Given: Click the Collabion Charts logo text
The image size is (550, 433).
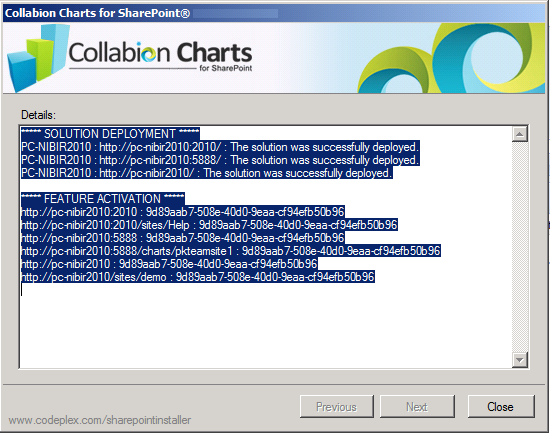Looking at the screenshot, I should [x=160, y=55].
